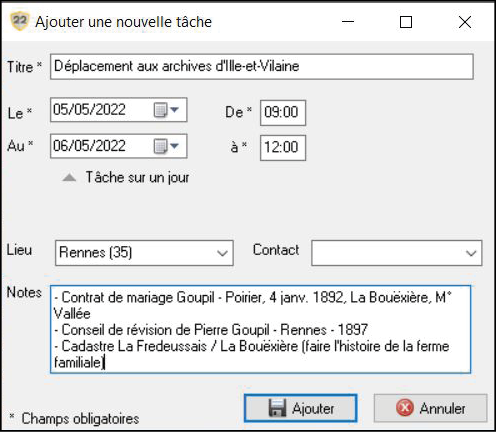Select the 06/05/2022 end date field
Viewport: 496px width, 432px height.
pos(119,146)
